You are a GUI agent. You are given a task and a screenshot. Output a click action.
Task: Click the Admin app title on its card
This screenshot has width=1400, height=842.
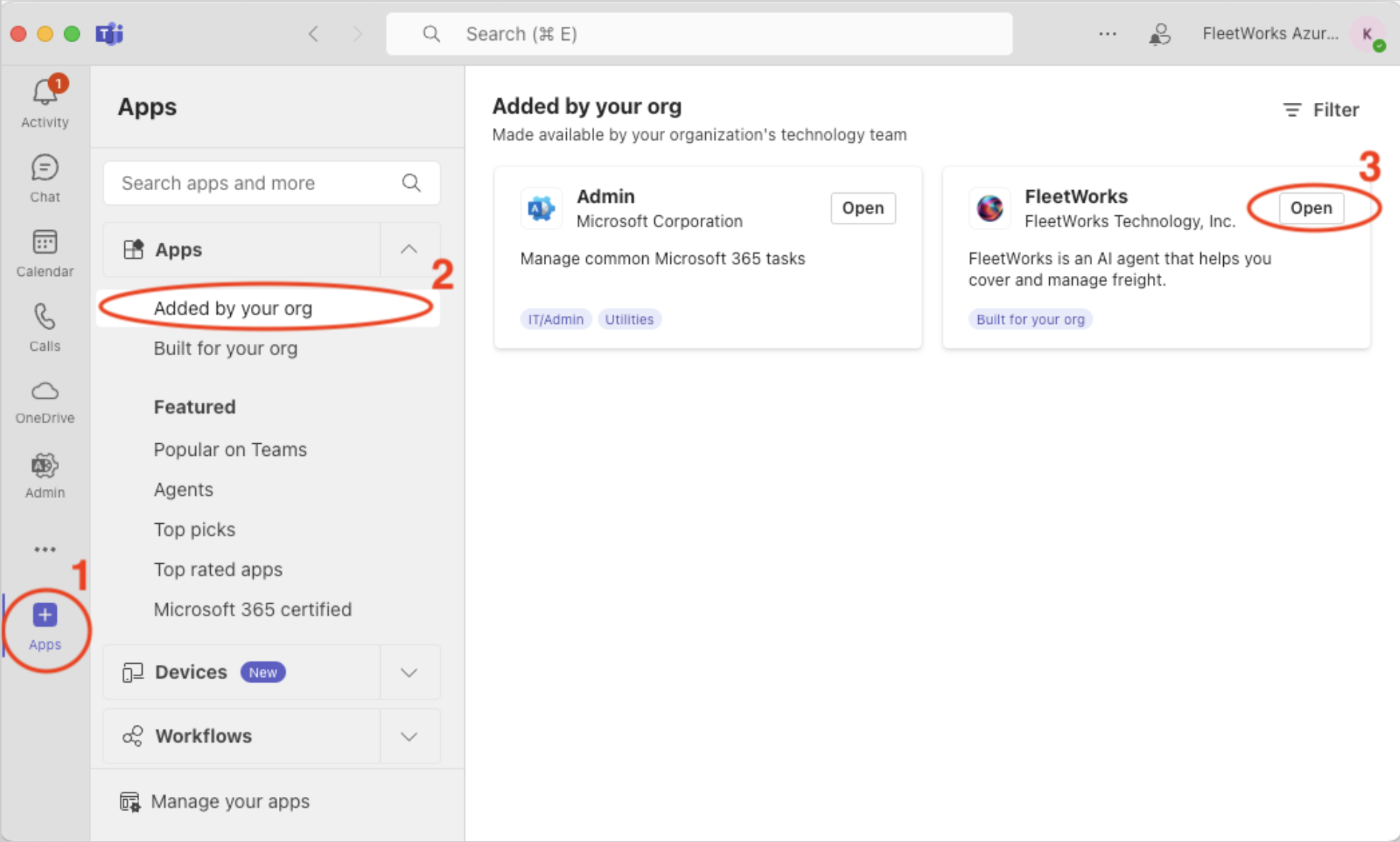605,196
